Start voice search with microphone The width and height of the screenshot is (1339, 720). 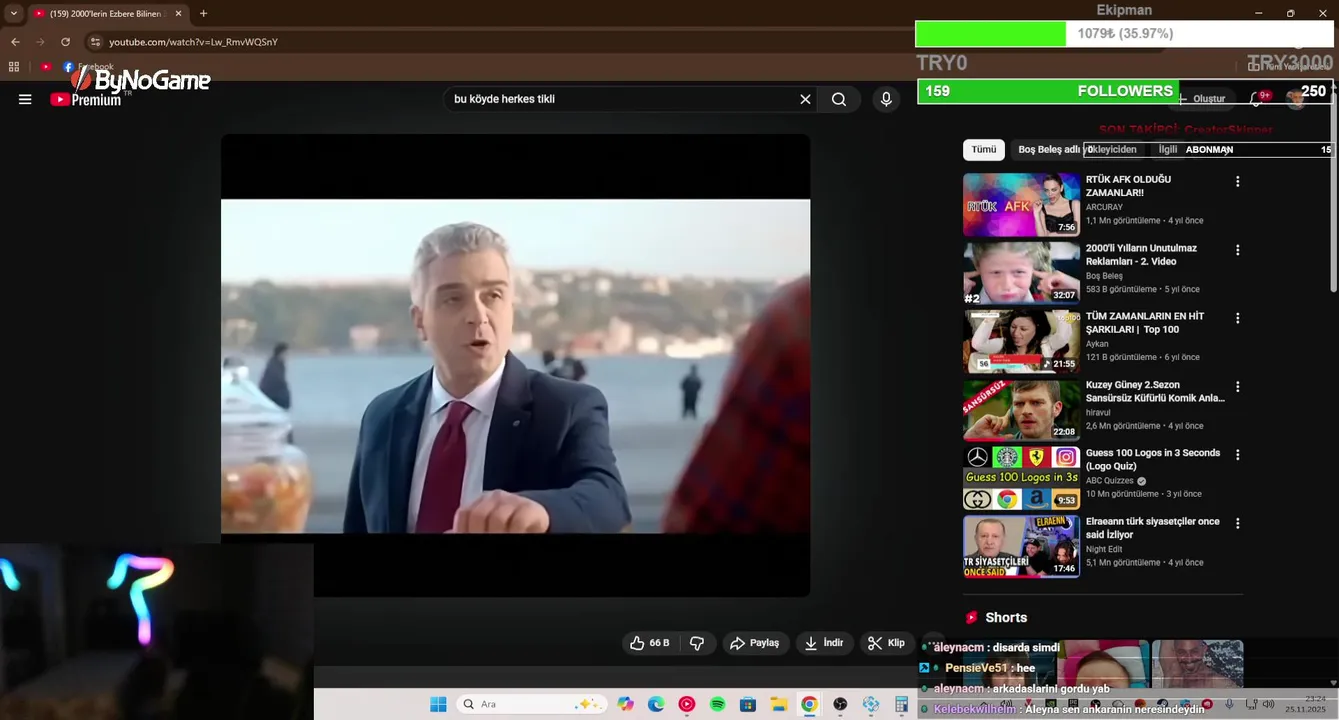pyautogui.click(x=885, y=99)
